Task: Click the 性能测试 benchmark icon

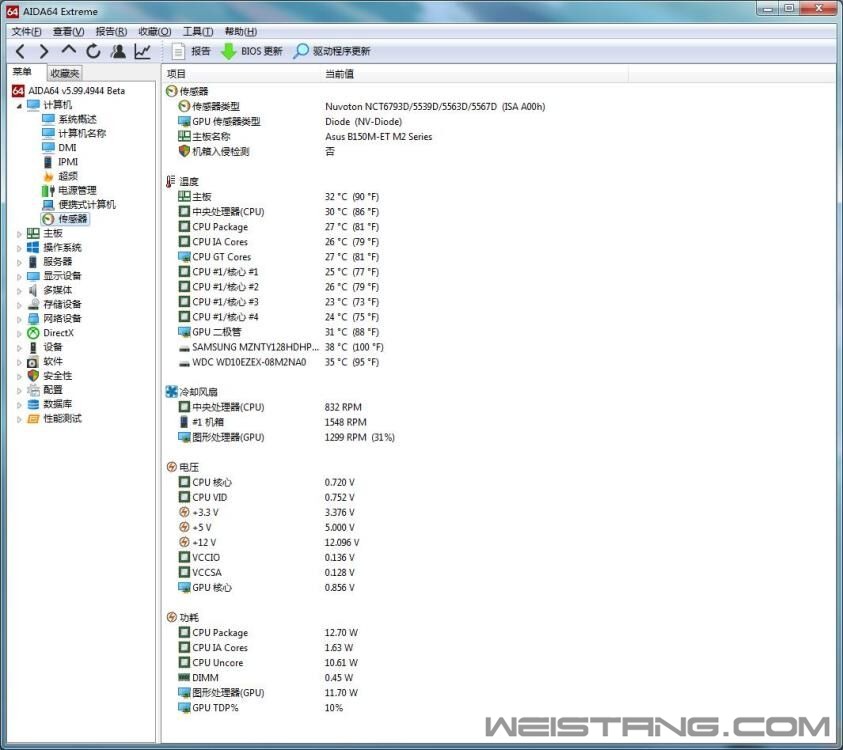Action: click(33, 418)
